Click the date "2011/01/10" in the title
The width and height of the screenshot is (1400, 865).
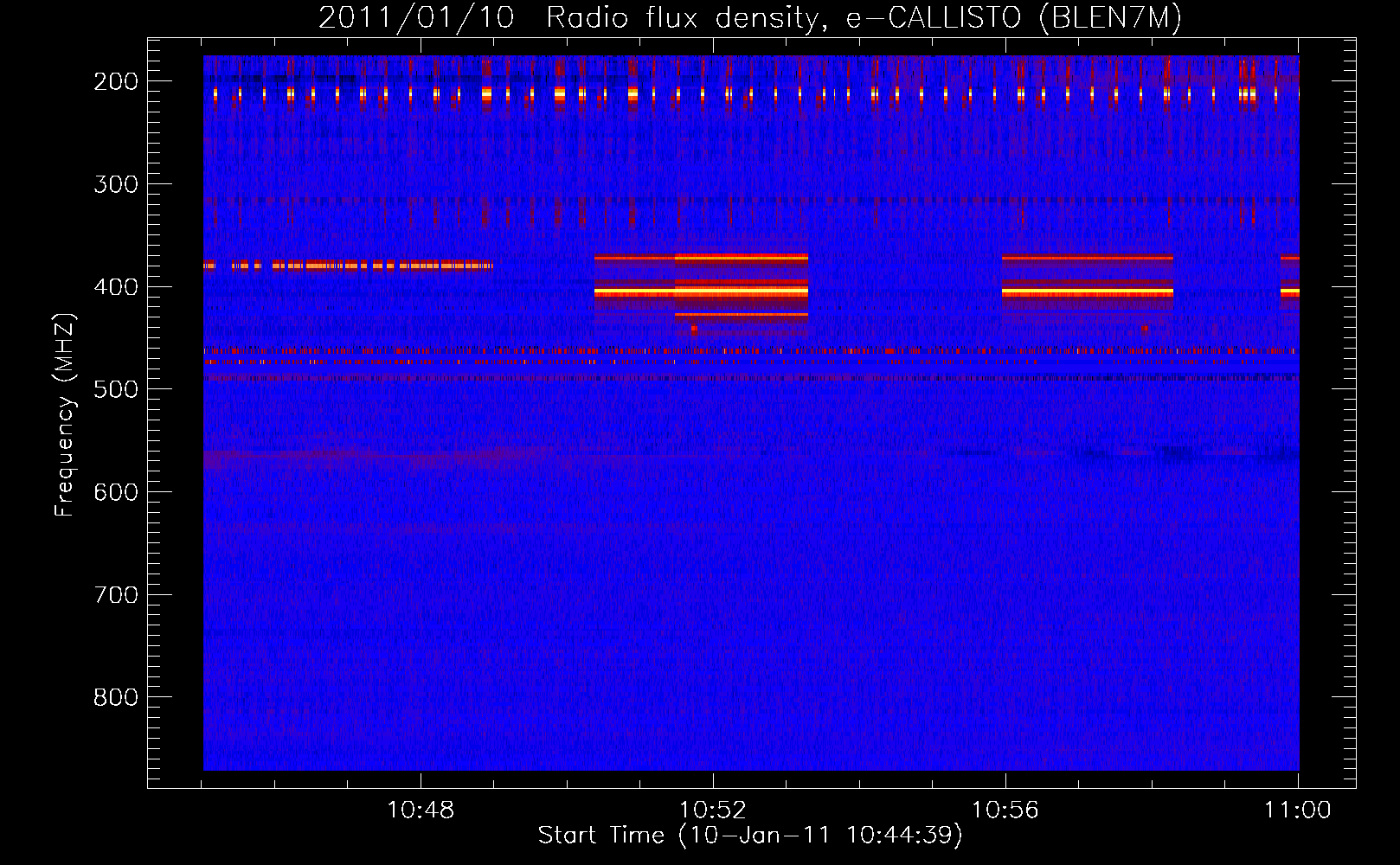point(416,18)
